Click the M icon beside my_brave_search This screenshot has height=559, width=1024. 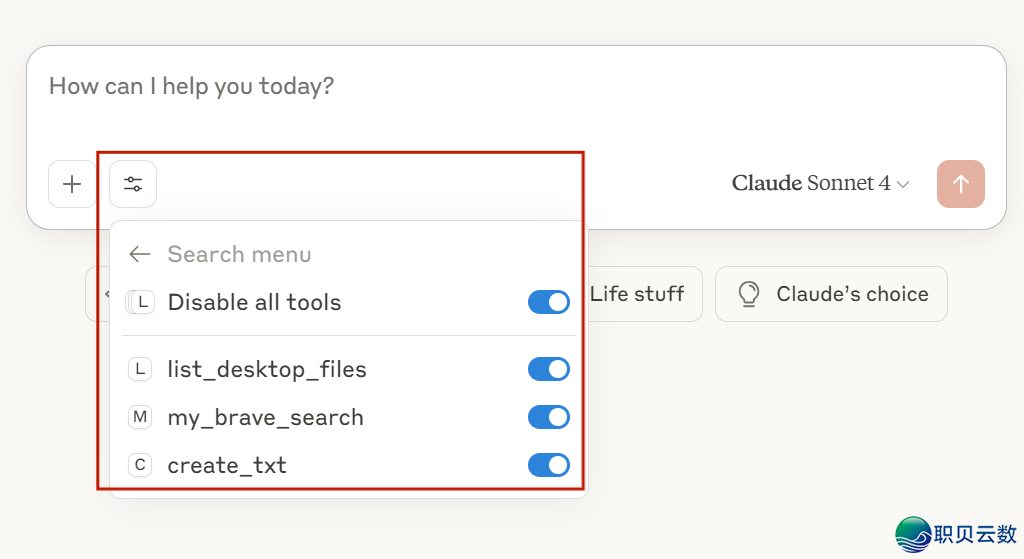[x=140, y=417]
